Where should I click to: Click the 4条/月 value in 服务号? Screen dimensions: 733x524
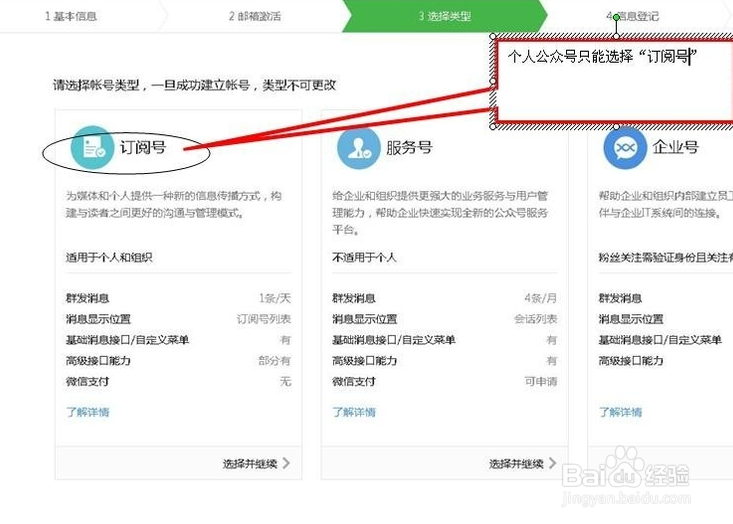(x=541, y=298)
